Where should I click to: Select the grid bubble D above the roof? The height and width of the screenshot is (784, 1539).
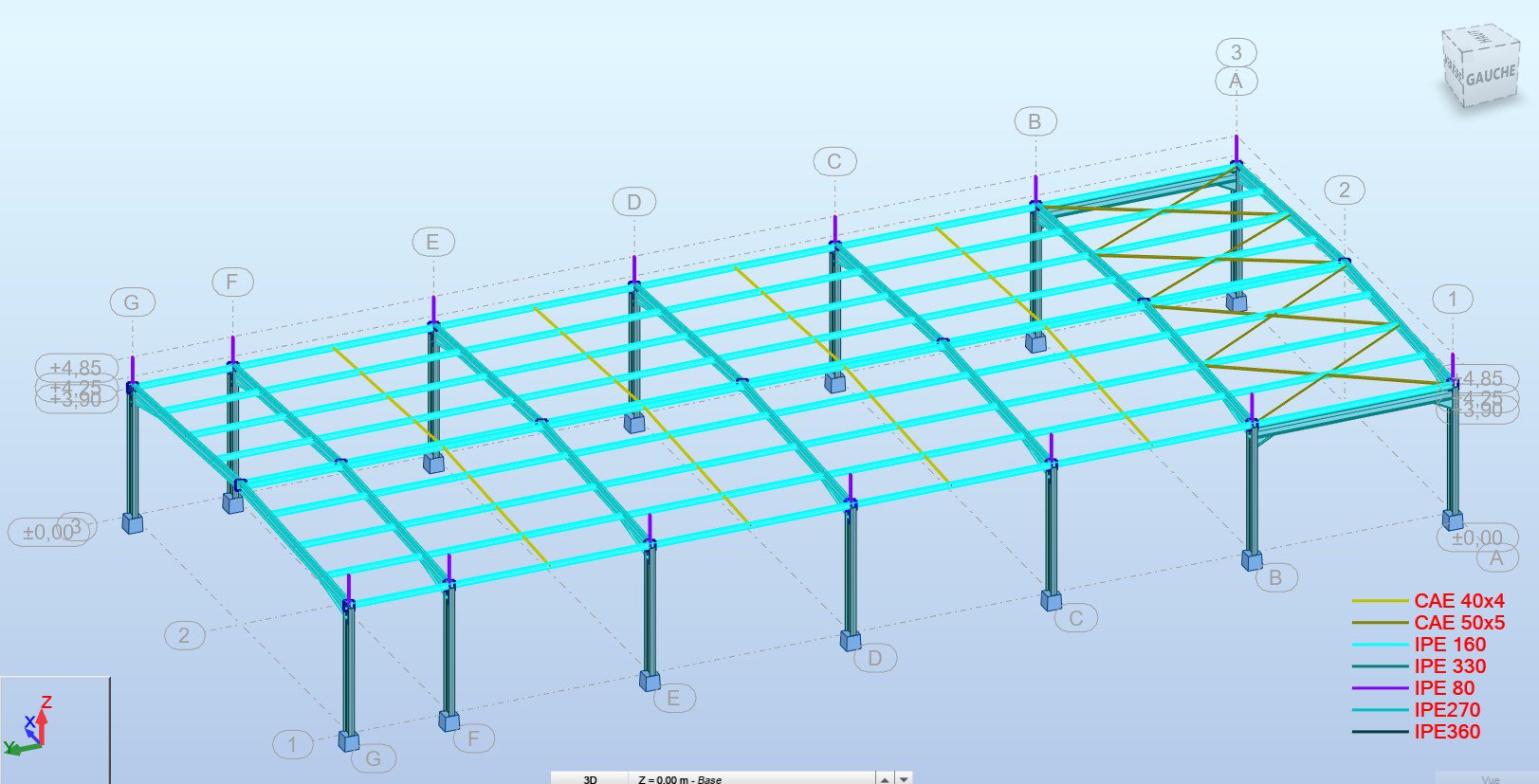633,202
